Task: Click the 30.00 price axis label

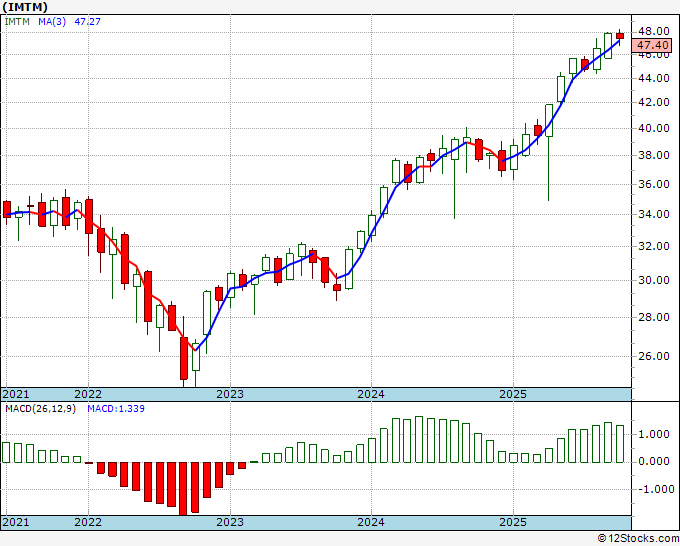Action: coord(654,280)
